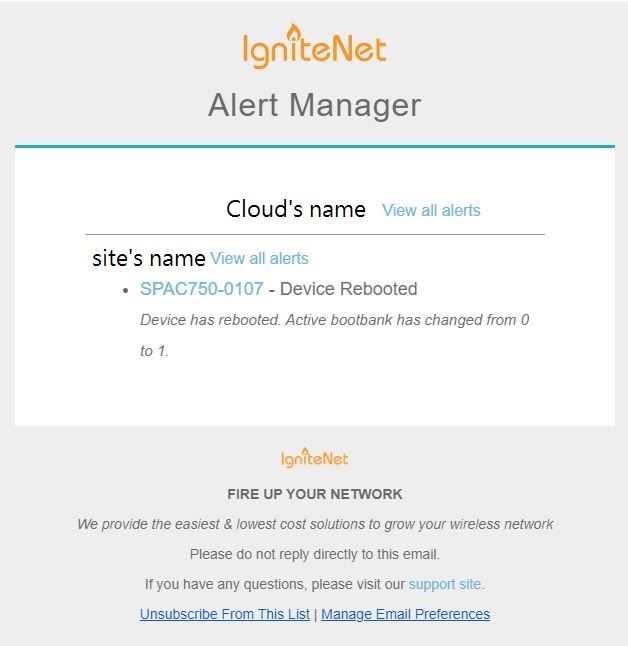Image resolution: width=628 pixels, height=646 pixels.
Task: Click the bullet point before SPAC750-0107
Action: point(126,291)
